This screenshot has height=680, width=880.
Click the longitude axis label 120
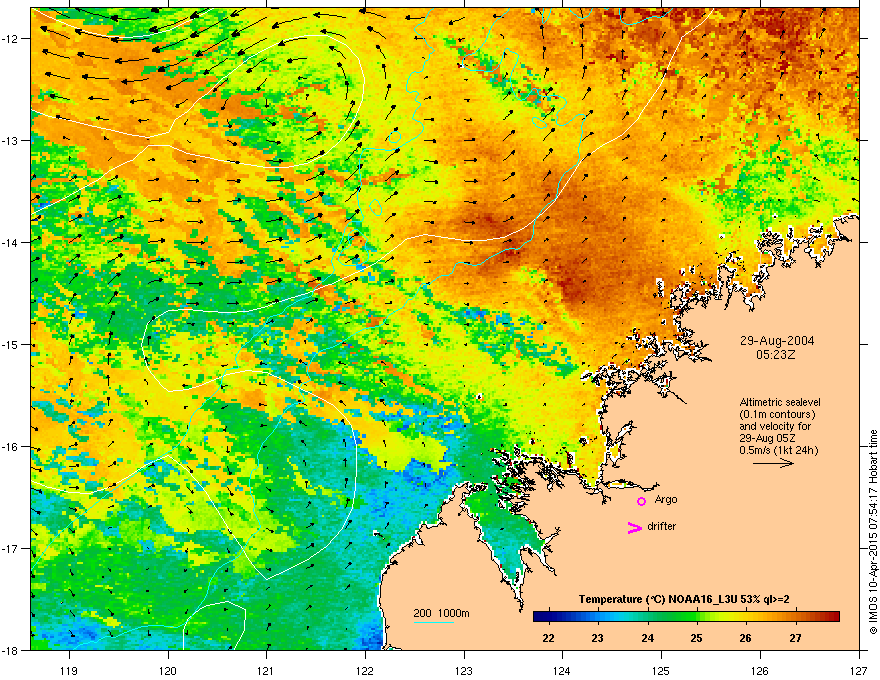tap(168, 671)
